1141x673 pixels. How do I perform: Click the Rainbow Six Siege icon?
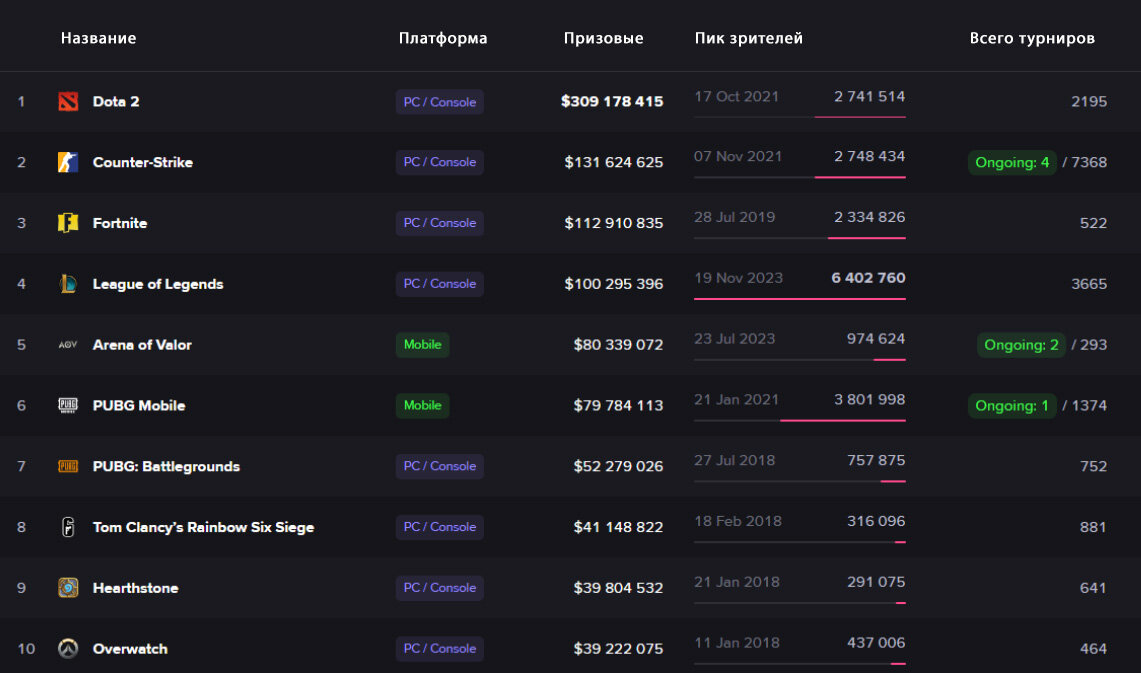[68, 527]
